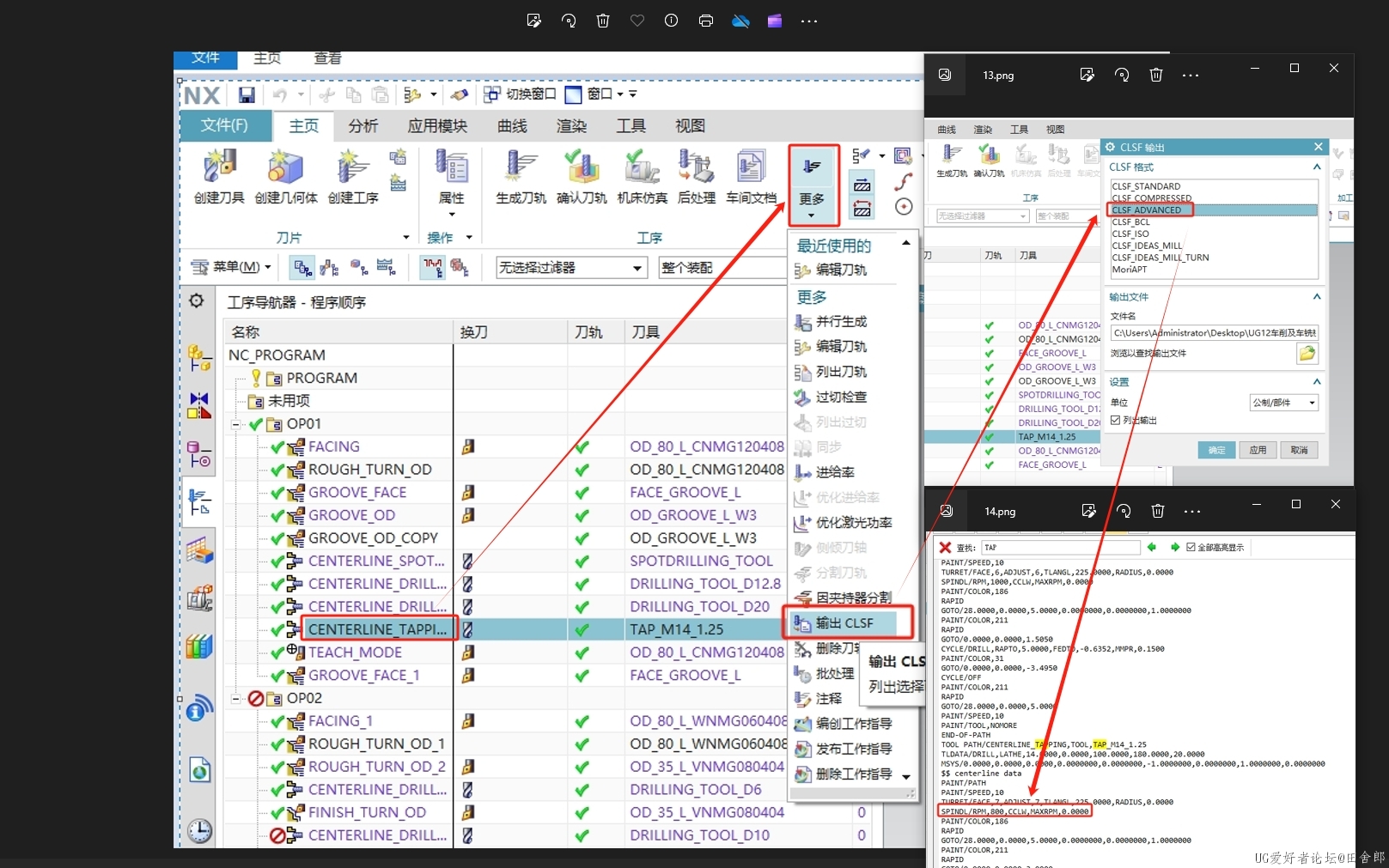Switch to the 应用模块 ribbon tab
Screen dimensions: 1389x868
(437, 126)
